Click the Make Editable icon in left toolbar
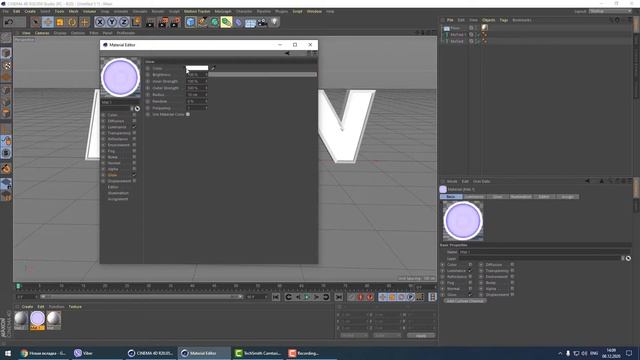Screen dimensions: 640x360 pyautogui.click(x=6, y=38)
